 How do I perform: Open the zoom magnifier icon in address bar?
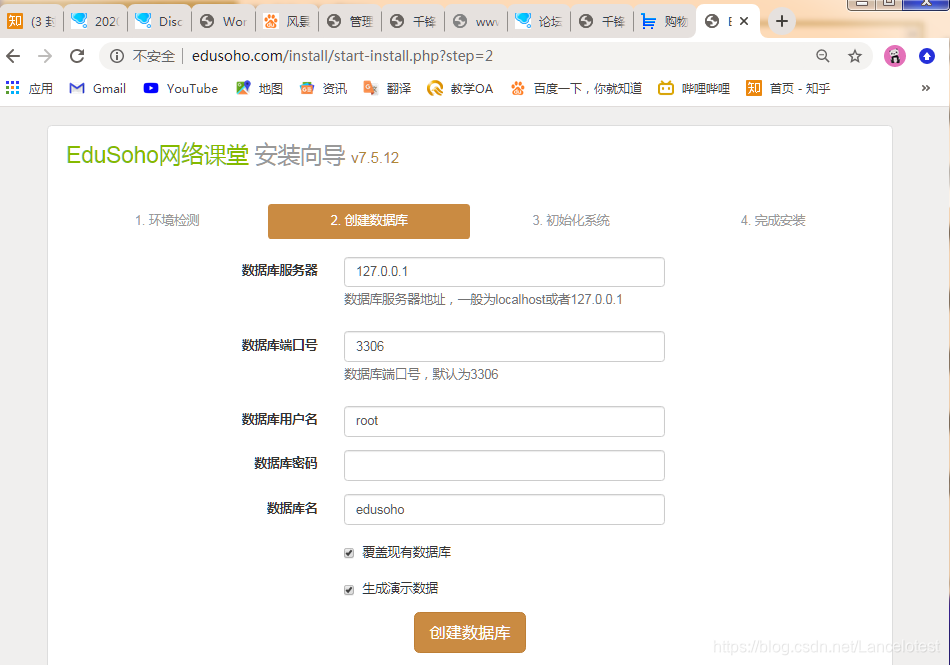822,56
